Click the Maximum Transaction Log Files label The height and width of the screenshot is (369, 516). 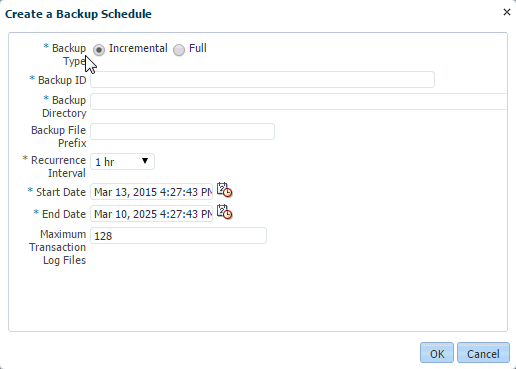58,247
